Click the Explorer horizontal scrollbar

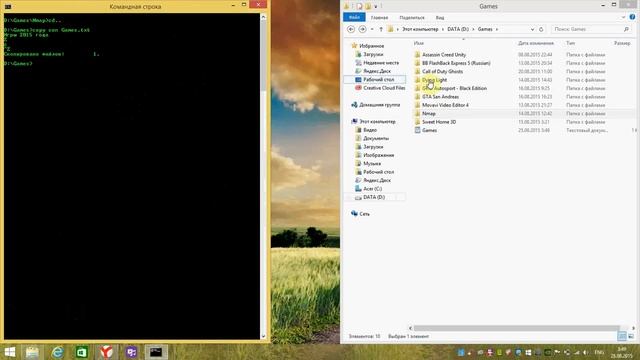516,328
